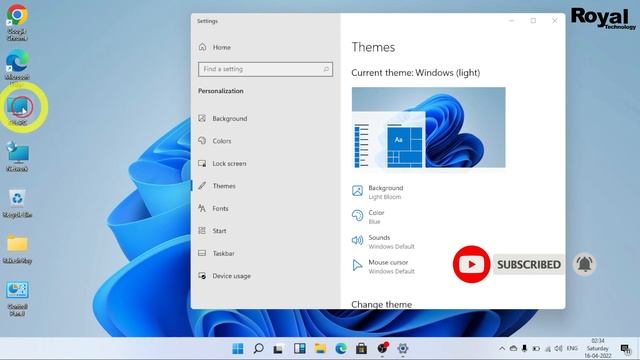Click the Background picture icon in sidebar
Viewport: 640px width, 360px height.
tap(202, 118)
